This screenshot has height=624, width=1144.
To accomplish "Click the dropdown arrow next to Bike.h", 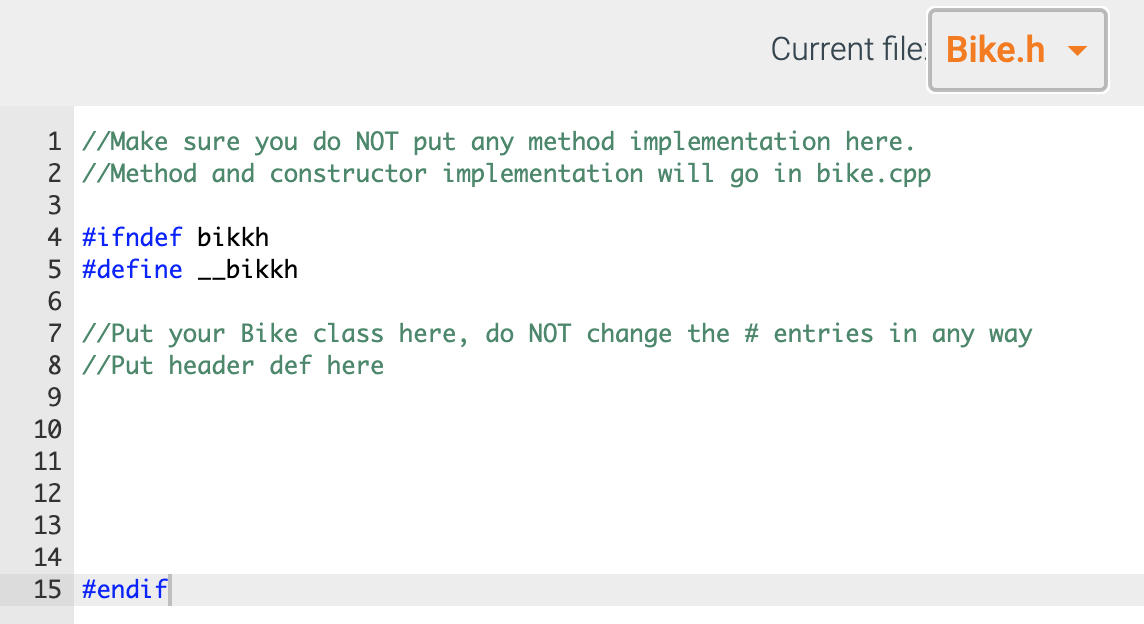I will pyautogui.click(x=1078, y=50).
